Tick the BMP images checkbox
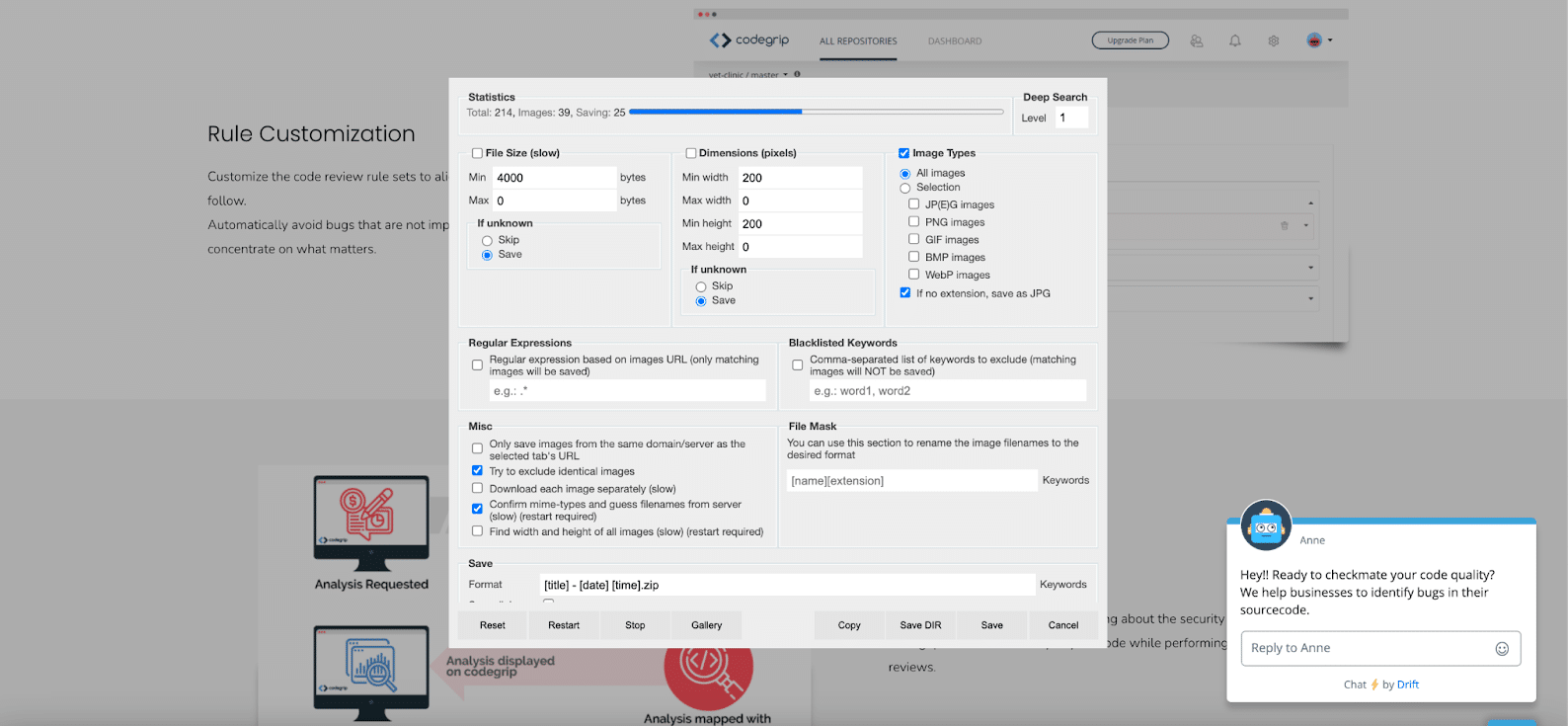Screen dimensions: 1568x726 pyautogui.click(x=914, y=257)
